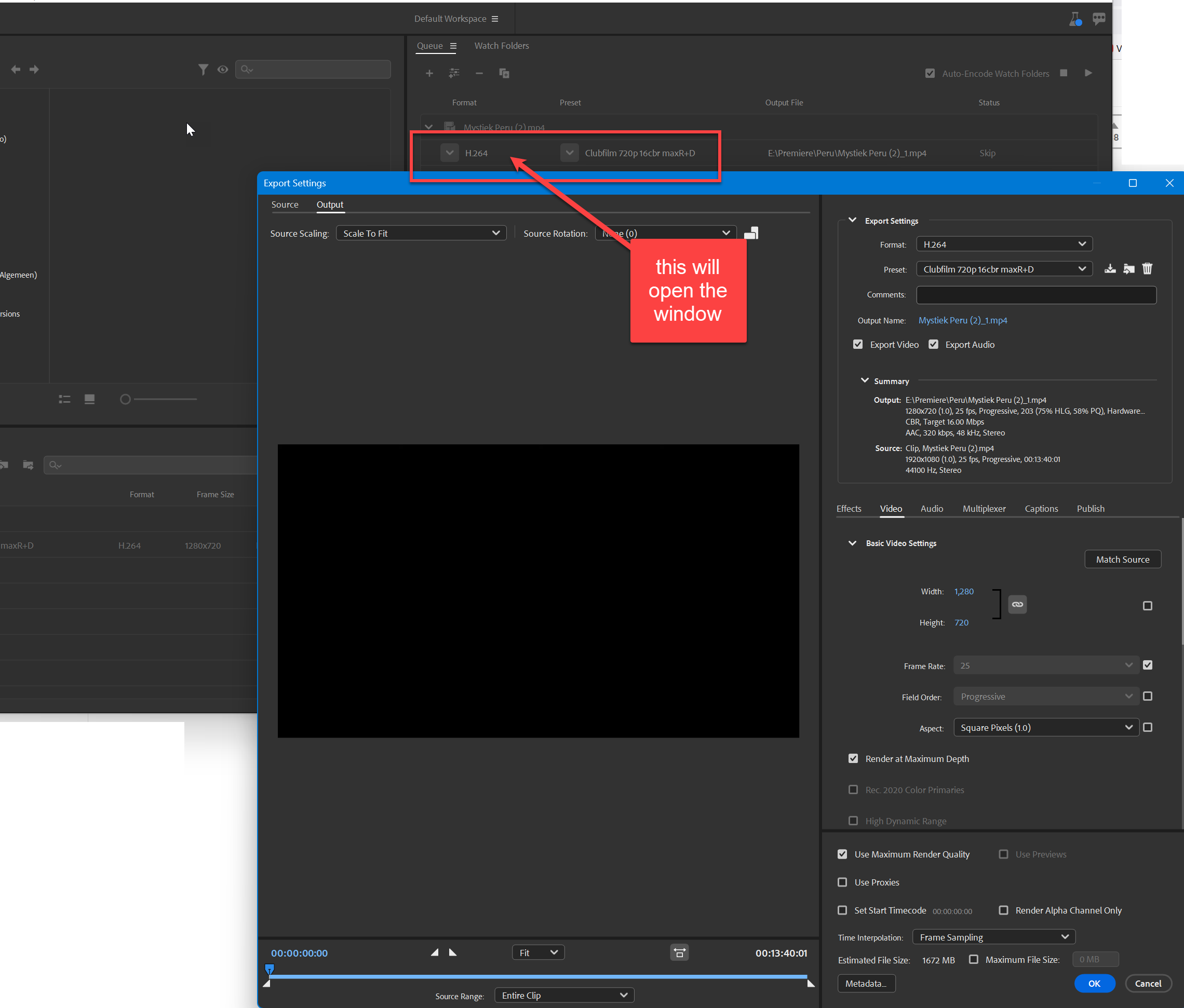Screen dimensions: 1184x1008
Task: Start the encoding queue
Action: (x=1088, y=73)
